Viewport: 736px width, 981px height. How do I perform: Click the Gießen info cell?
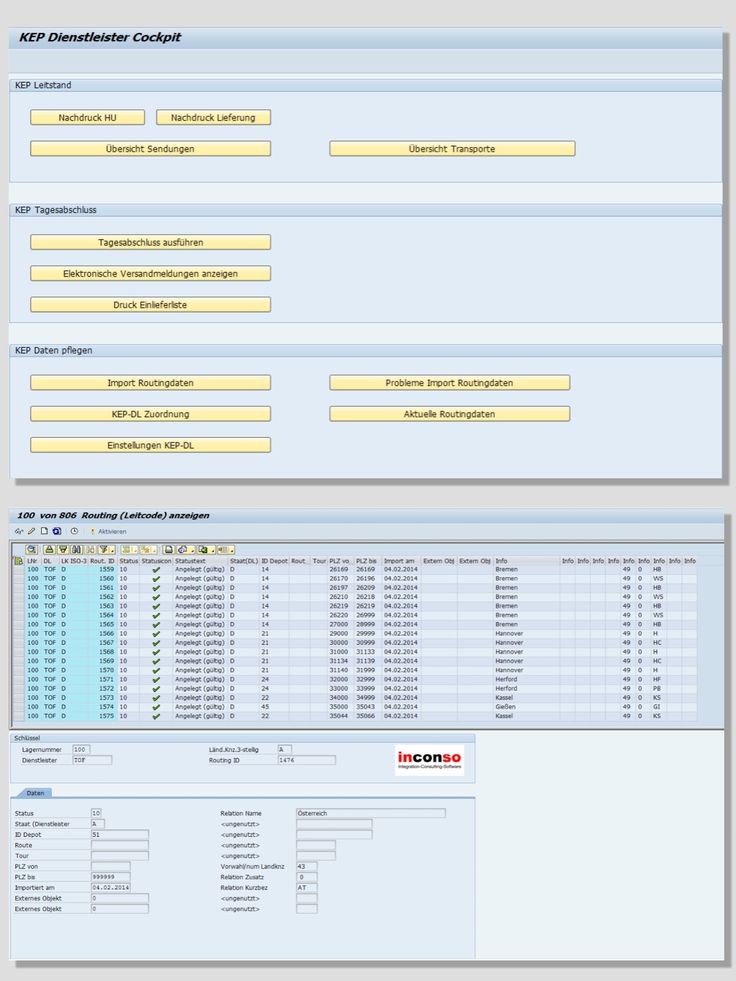pos(526,706)
